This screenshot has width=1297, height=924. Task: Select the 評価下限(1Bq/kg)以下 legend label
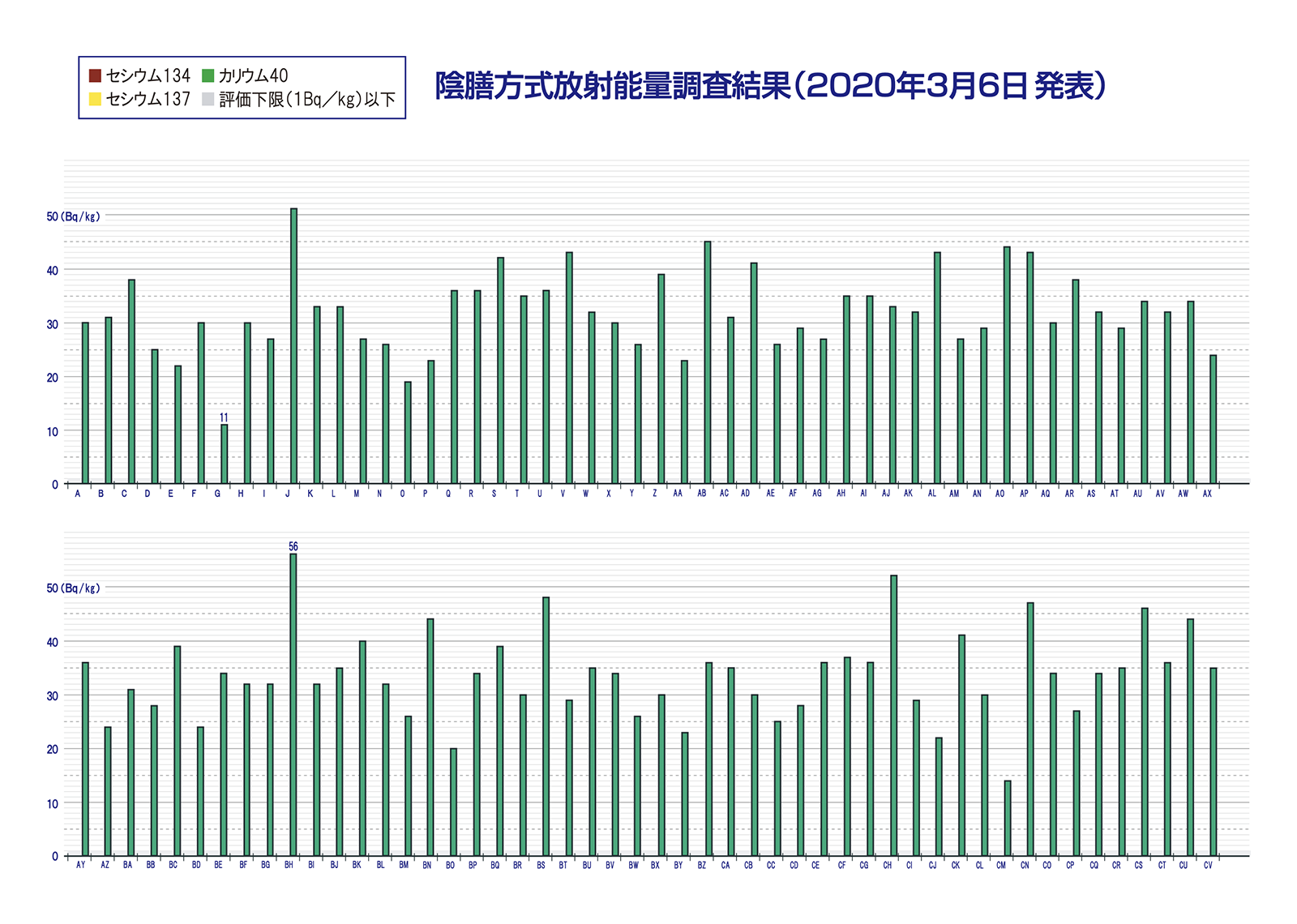(307, 100)
